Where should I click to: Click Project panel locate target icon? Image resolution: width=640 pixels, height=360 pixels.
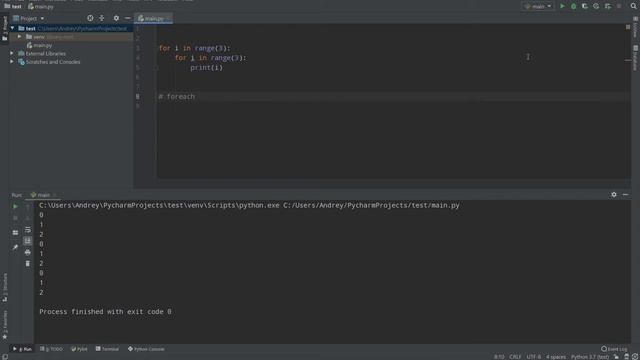click(90, 18)
